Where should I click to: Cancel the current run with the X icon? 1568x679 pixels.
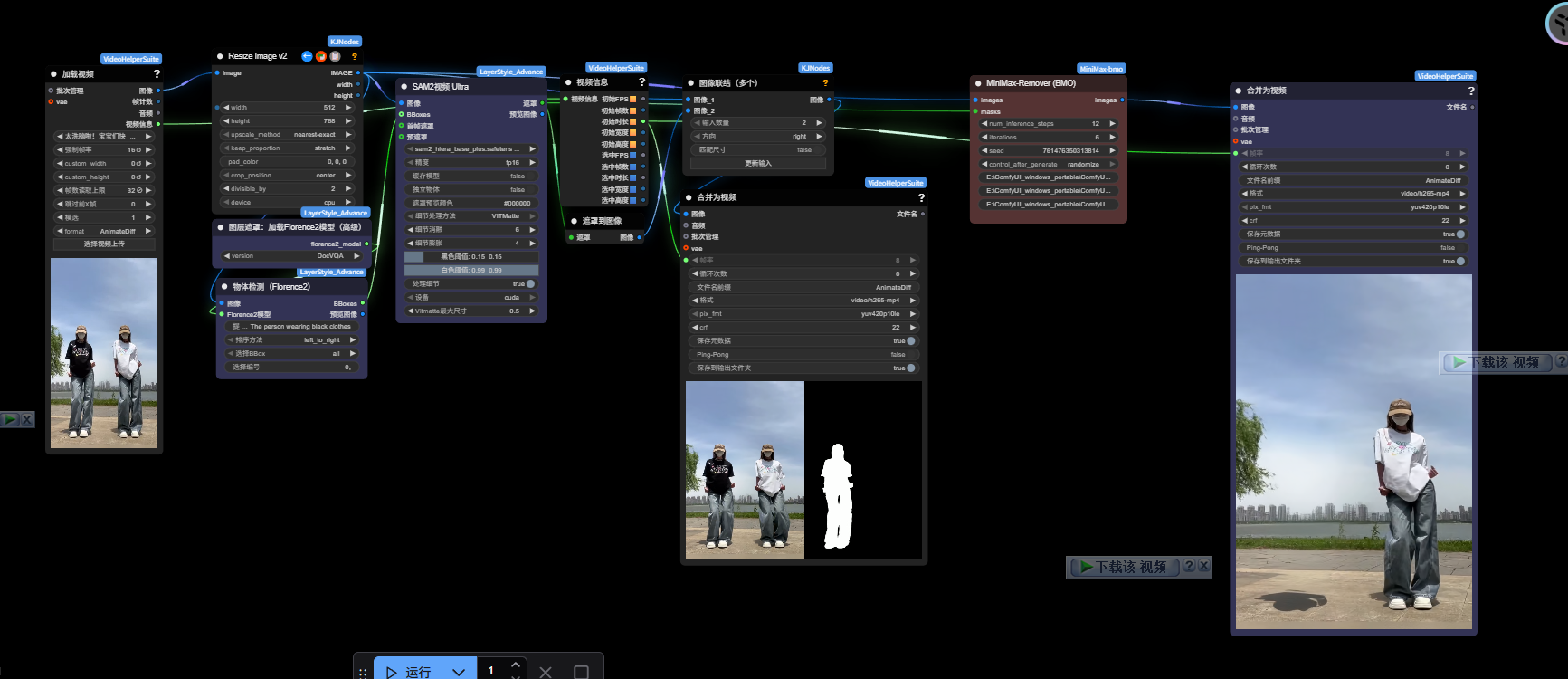[x=546, y=672]
